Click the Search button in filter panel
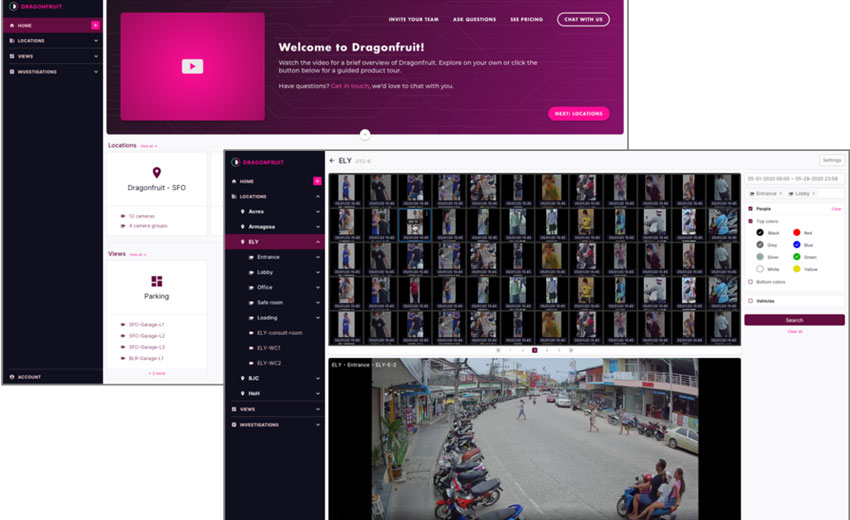This screenshot has height=520, width=850. click(x=794, y=320)
